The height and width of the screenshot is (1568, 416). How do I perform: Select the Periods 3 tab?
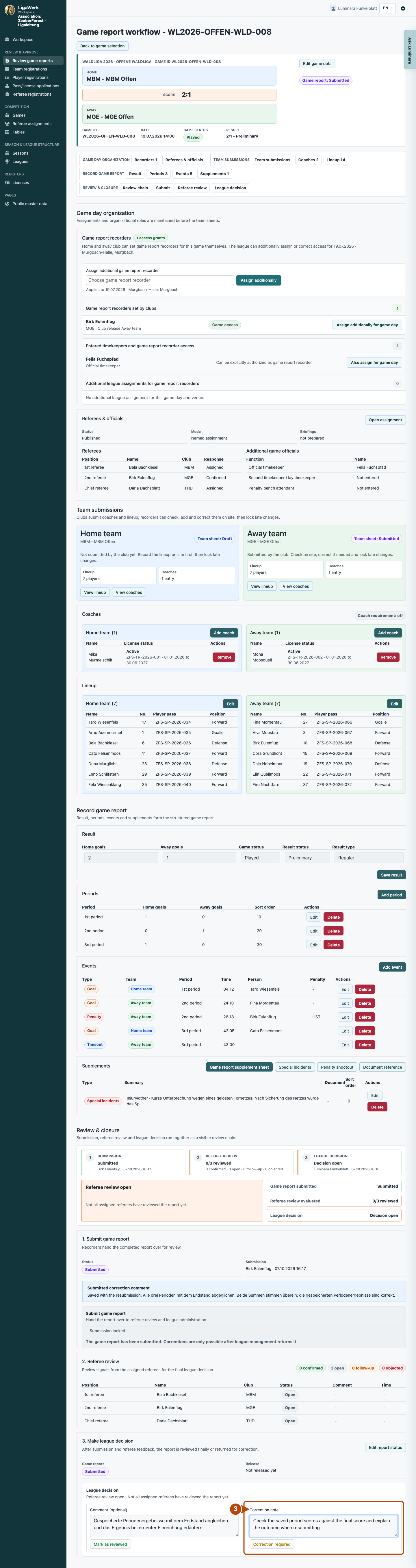(158, 174)
